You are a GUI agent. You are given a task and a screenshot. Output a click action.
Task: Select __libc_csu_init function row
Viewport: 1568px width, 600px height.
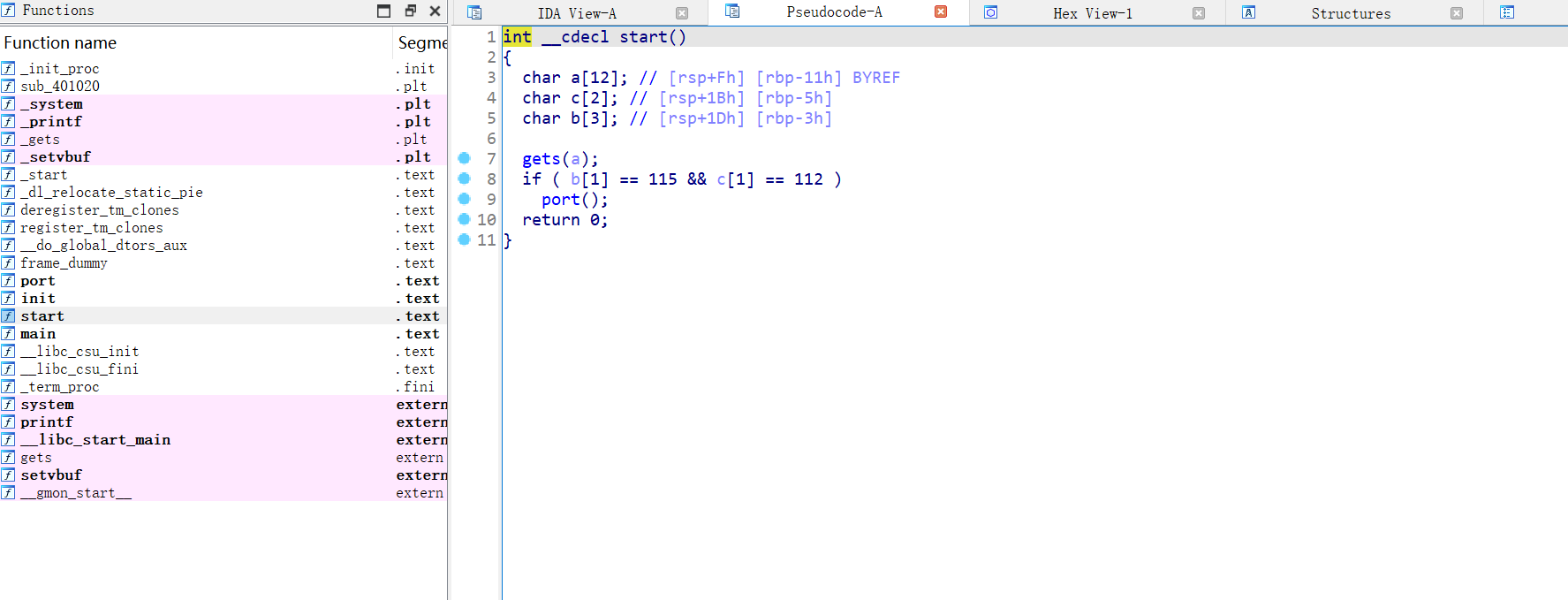click(x=223, y=351)
